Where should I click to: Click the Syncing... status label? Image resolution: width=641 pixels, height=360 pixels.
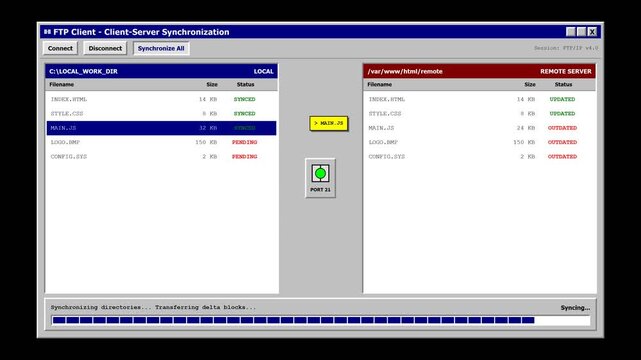point(575,308)
